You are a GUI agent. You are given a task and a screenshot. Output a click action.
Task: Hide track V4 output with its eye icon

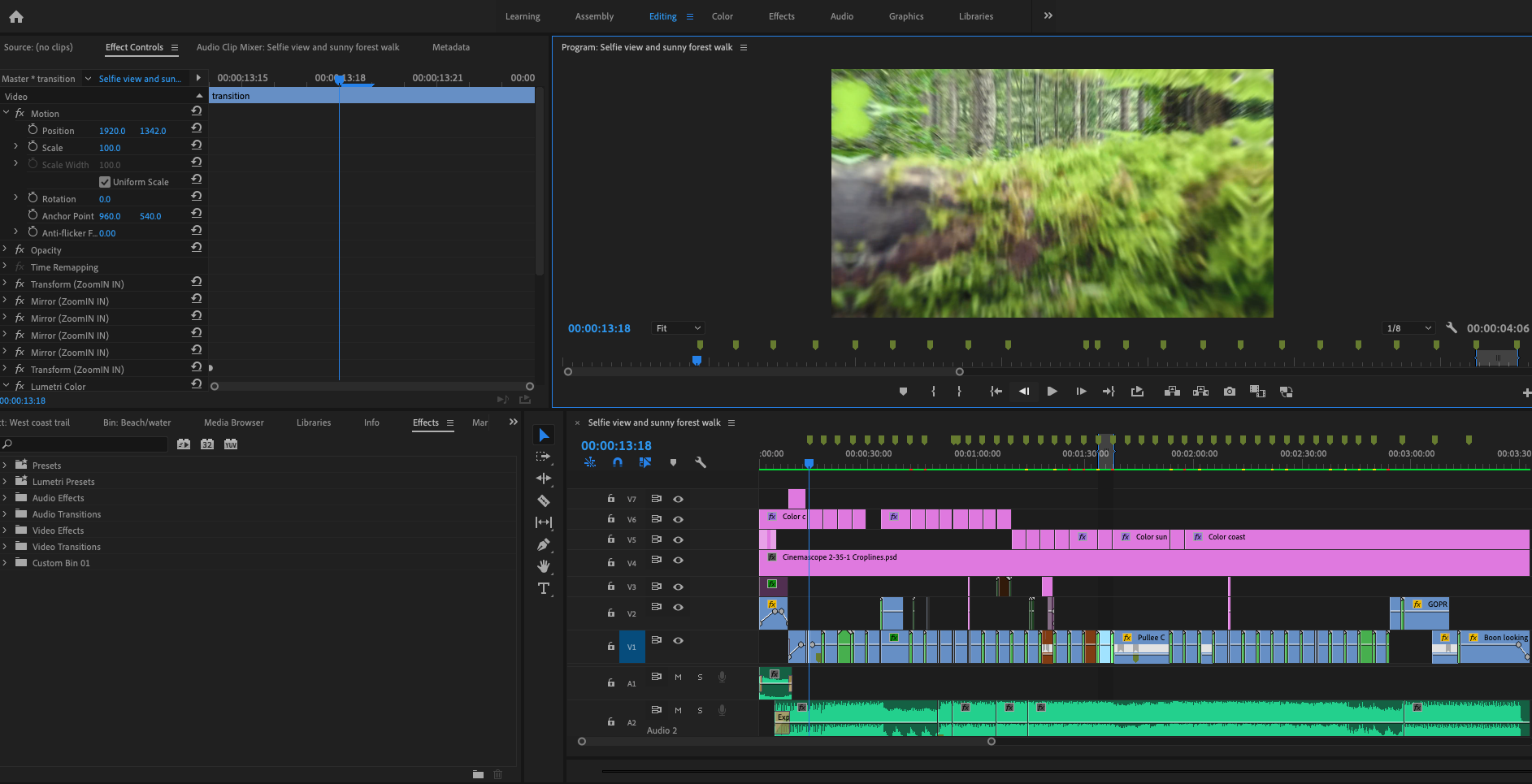[x=679, y=561]
